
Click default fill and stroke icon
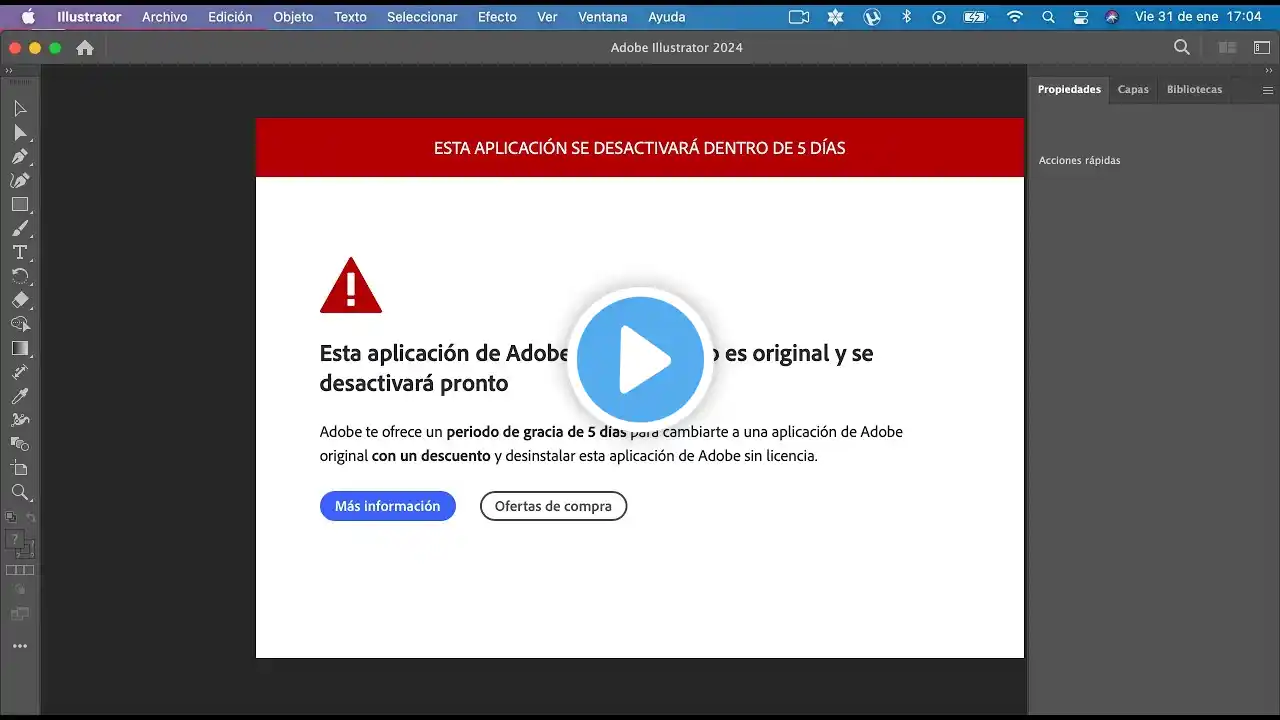11,517
